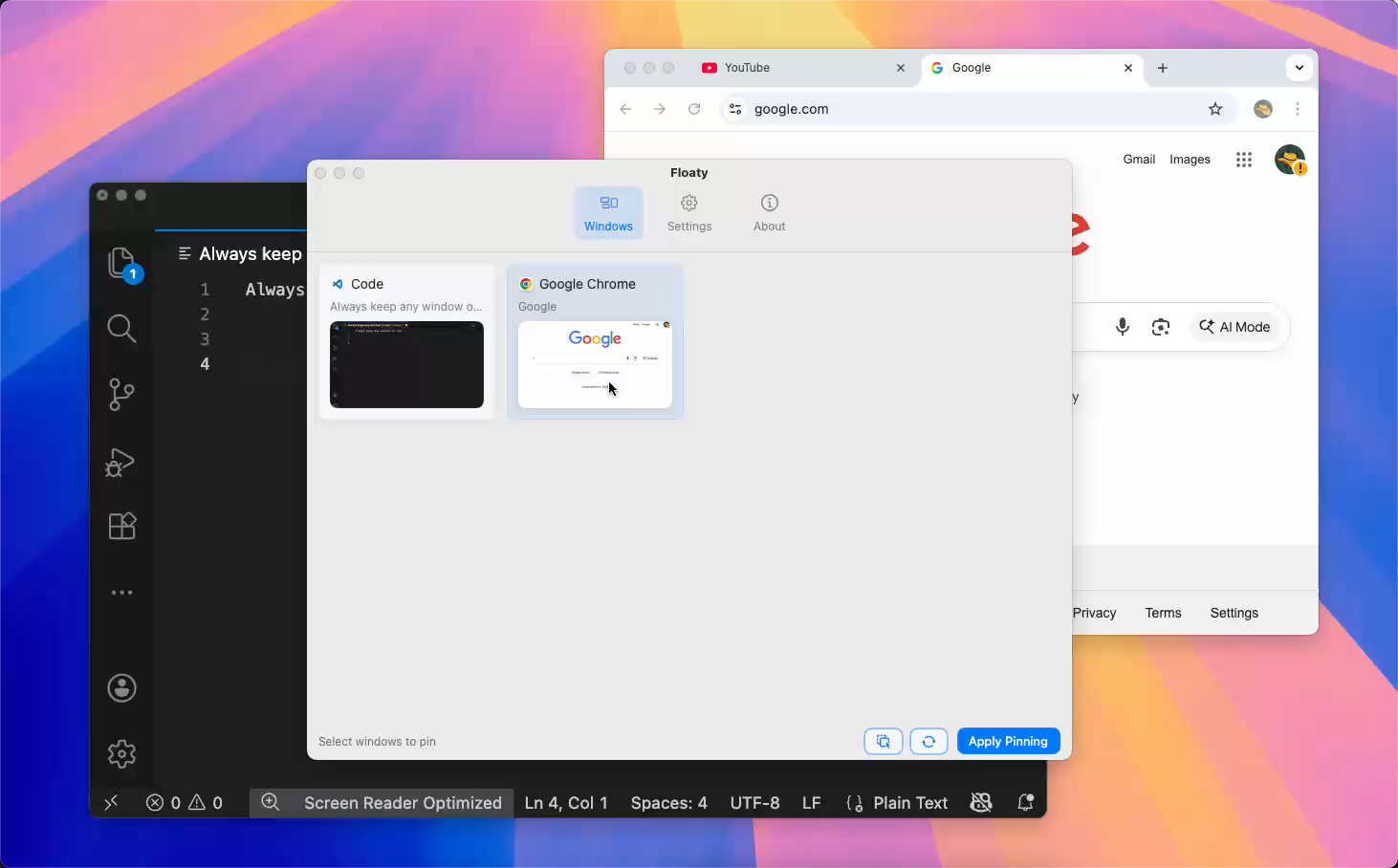Toggle select-all windows in Floaty
This screenshot has width=1398, height=868.
click(x=883, y=741)
